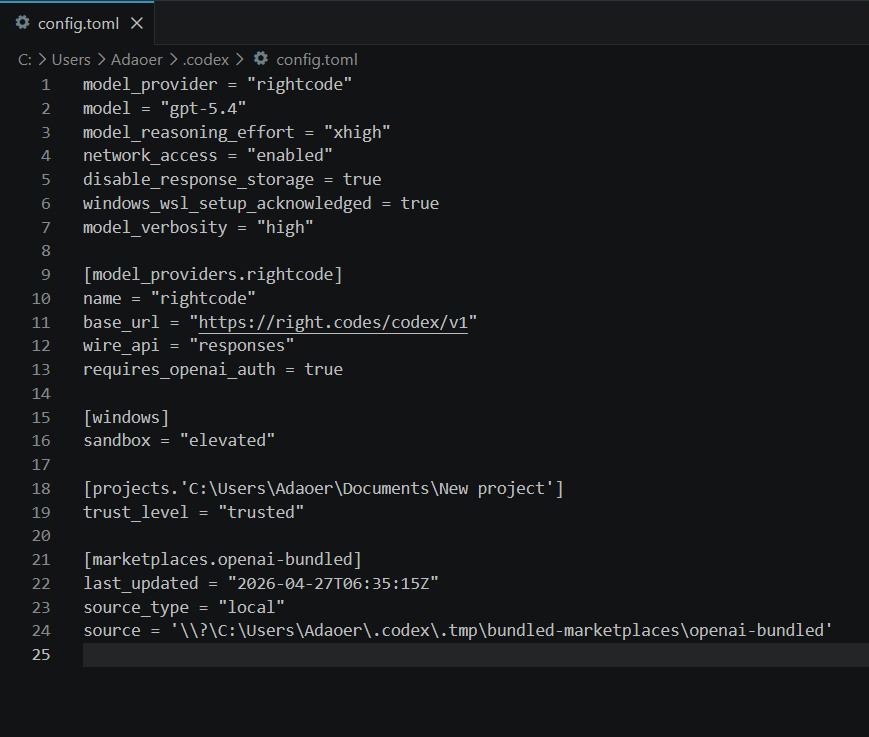Click line number 18 in gutter
Screen dimensions: 869x737
41,488
